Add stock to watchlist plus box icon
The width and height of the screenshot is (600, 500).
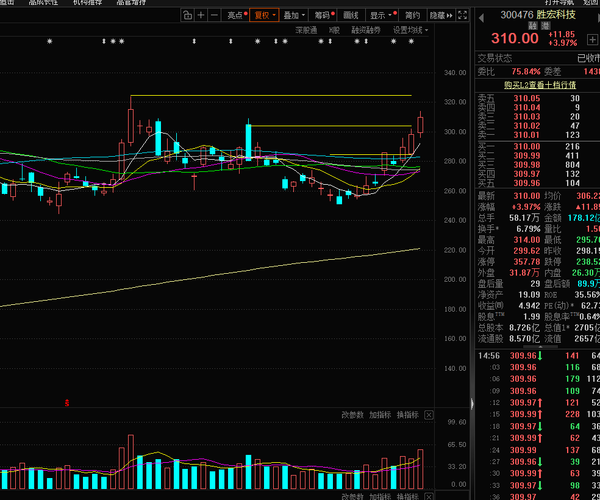point(592,39)
